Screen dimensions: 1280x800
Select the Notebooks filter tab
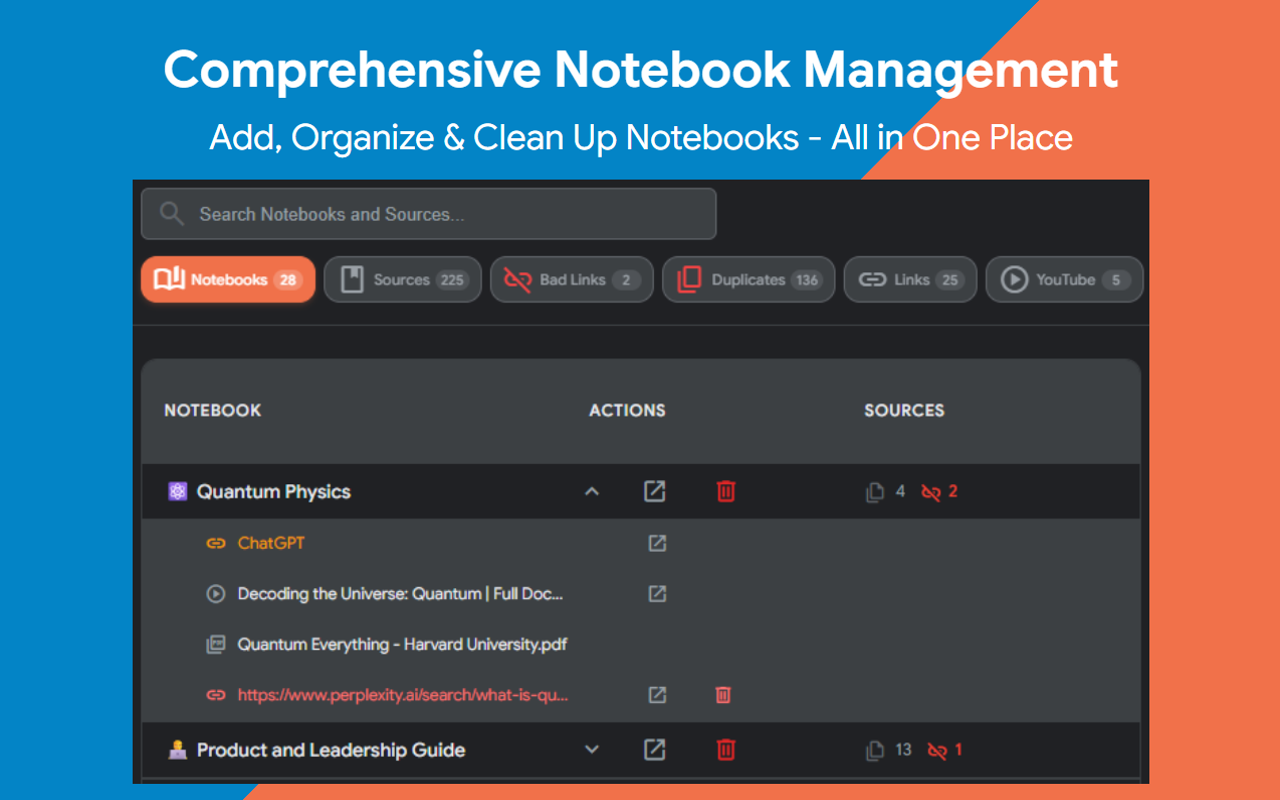pyautogui.click(x=227, y=279)
